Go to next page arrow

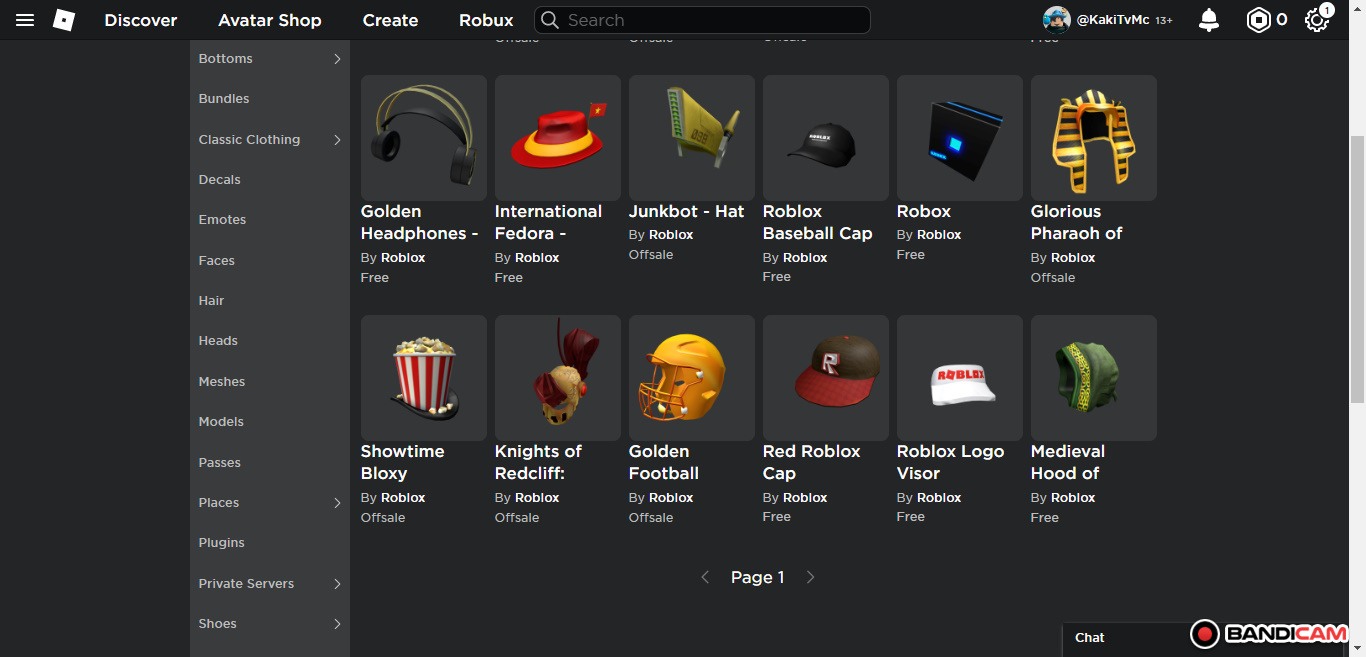(x=810, y=577)
